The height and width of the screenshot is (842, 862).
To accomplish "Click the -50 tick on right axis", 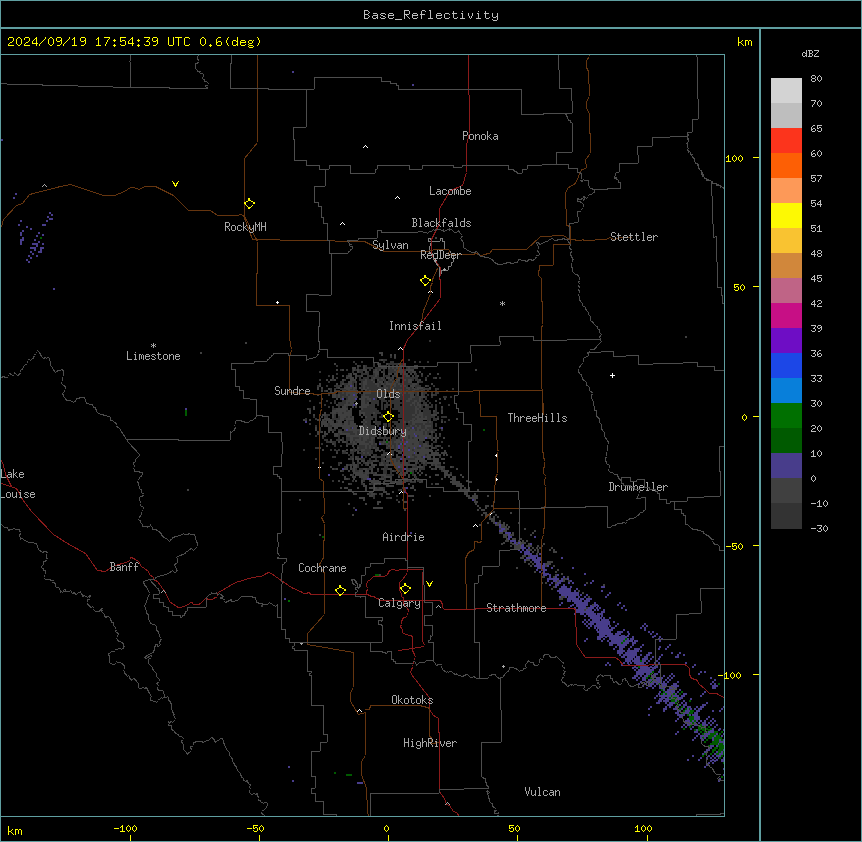I will pos(734,546).
